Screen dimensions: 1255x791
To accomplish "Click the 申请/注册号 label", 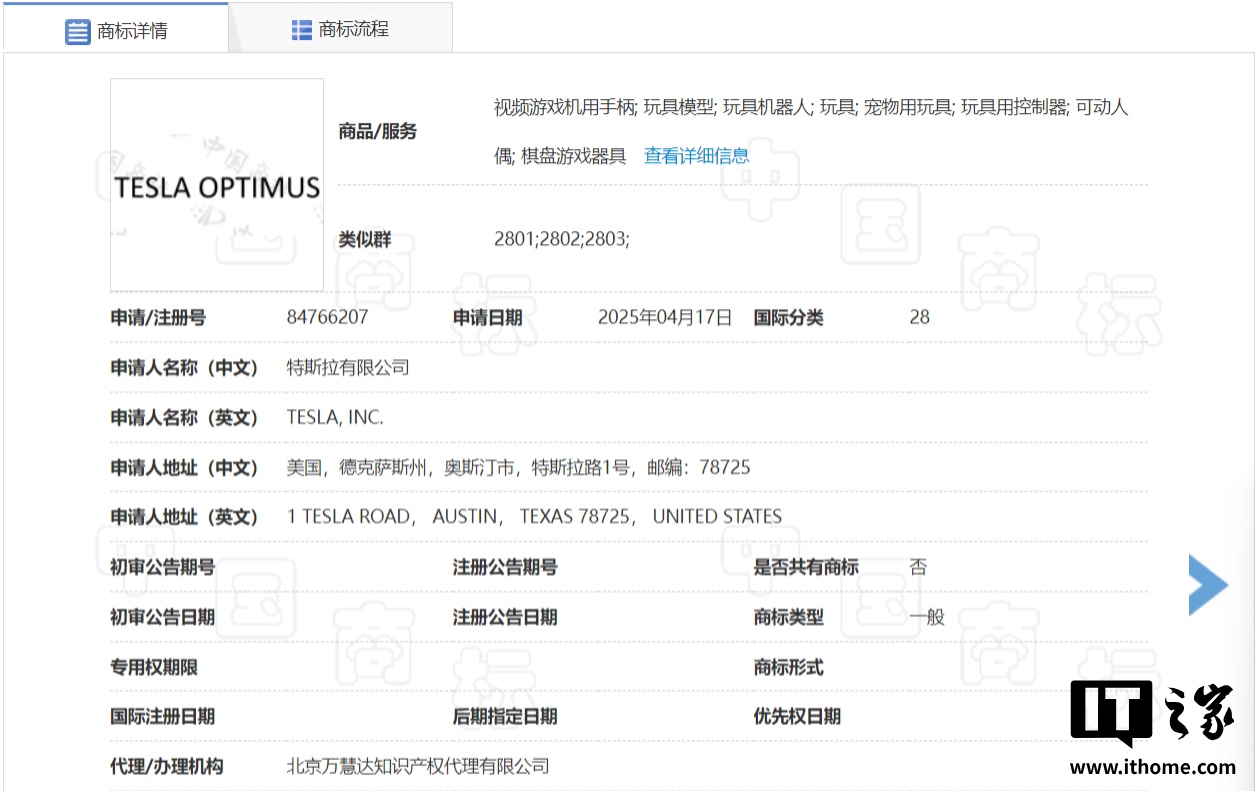I will [158, 318].
